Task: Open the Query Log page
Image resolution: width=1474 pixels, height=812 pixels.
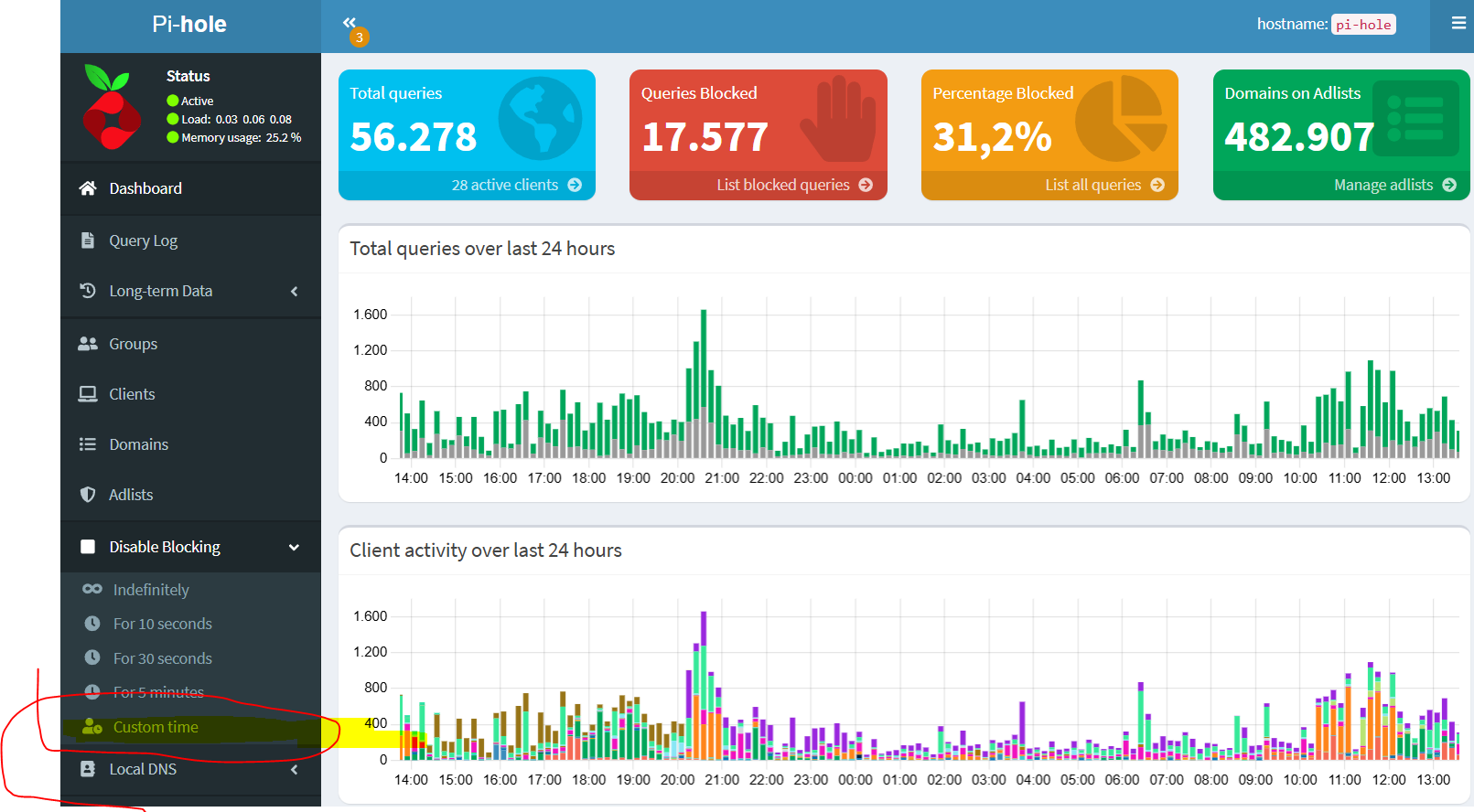Action: (190, 240)
